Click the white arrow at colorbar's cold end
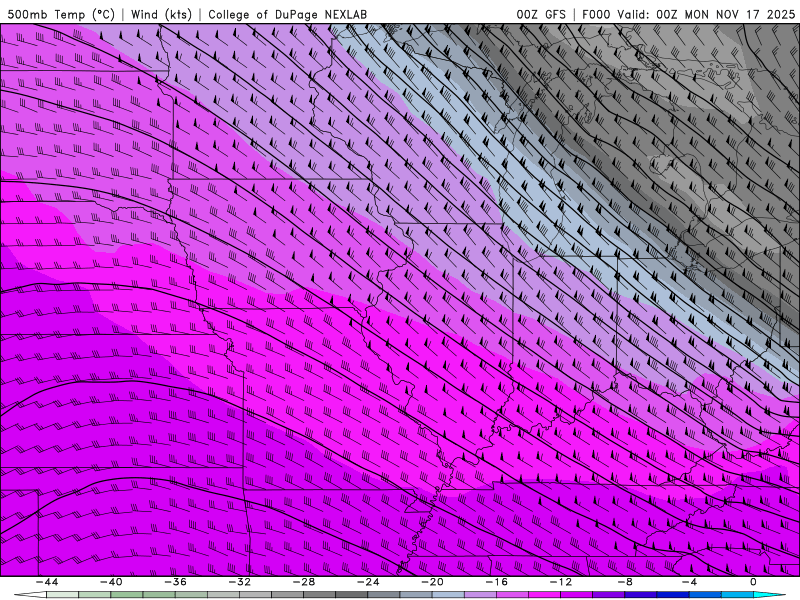Screen dimensions: 800x600 pos(31,595)
